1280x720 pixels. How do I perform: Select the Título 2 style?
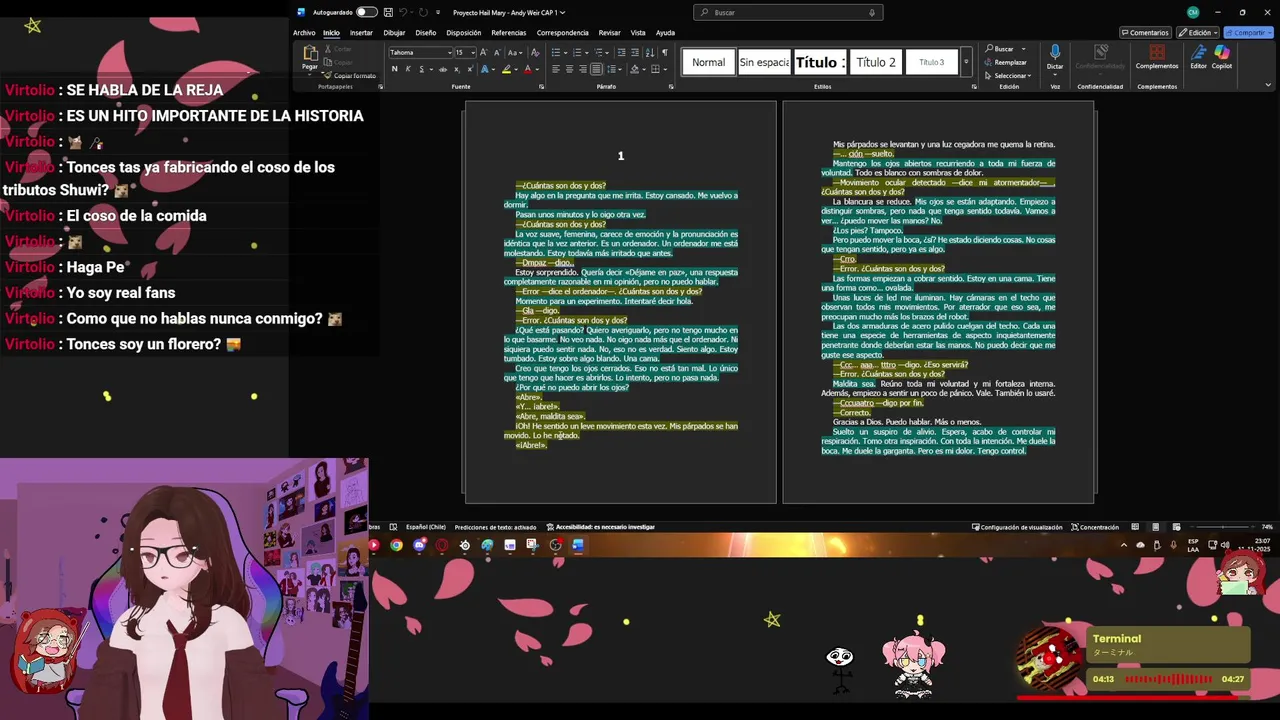(x=876, y=62)
